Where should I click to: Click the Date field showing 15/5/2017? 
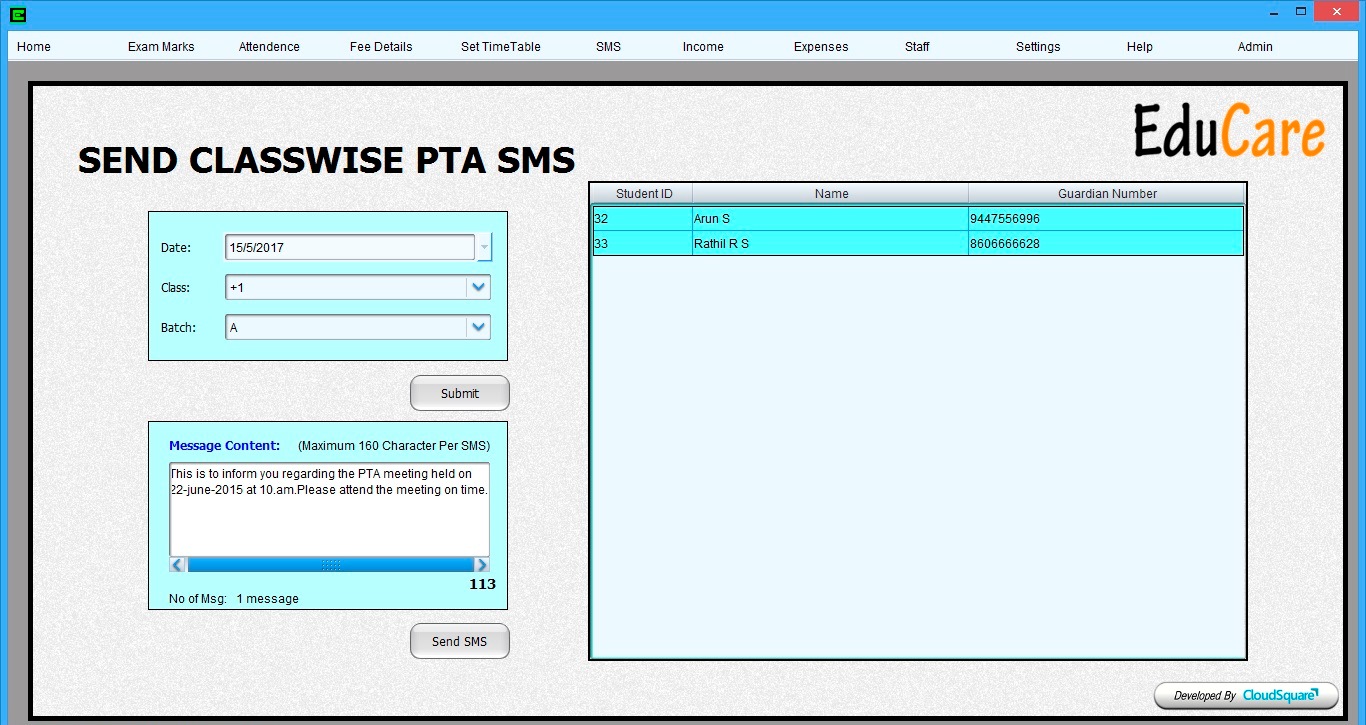(x=350, y=247)
